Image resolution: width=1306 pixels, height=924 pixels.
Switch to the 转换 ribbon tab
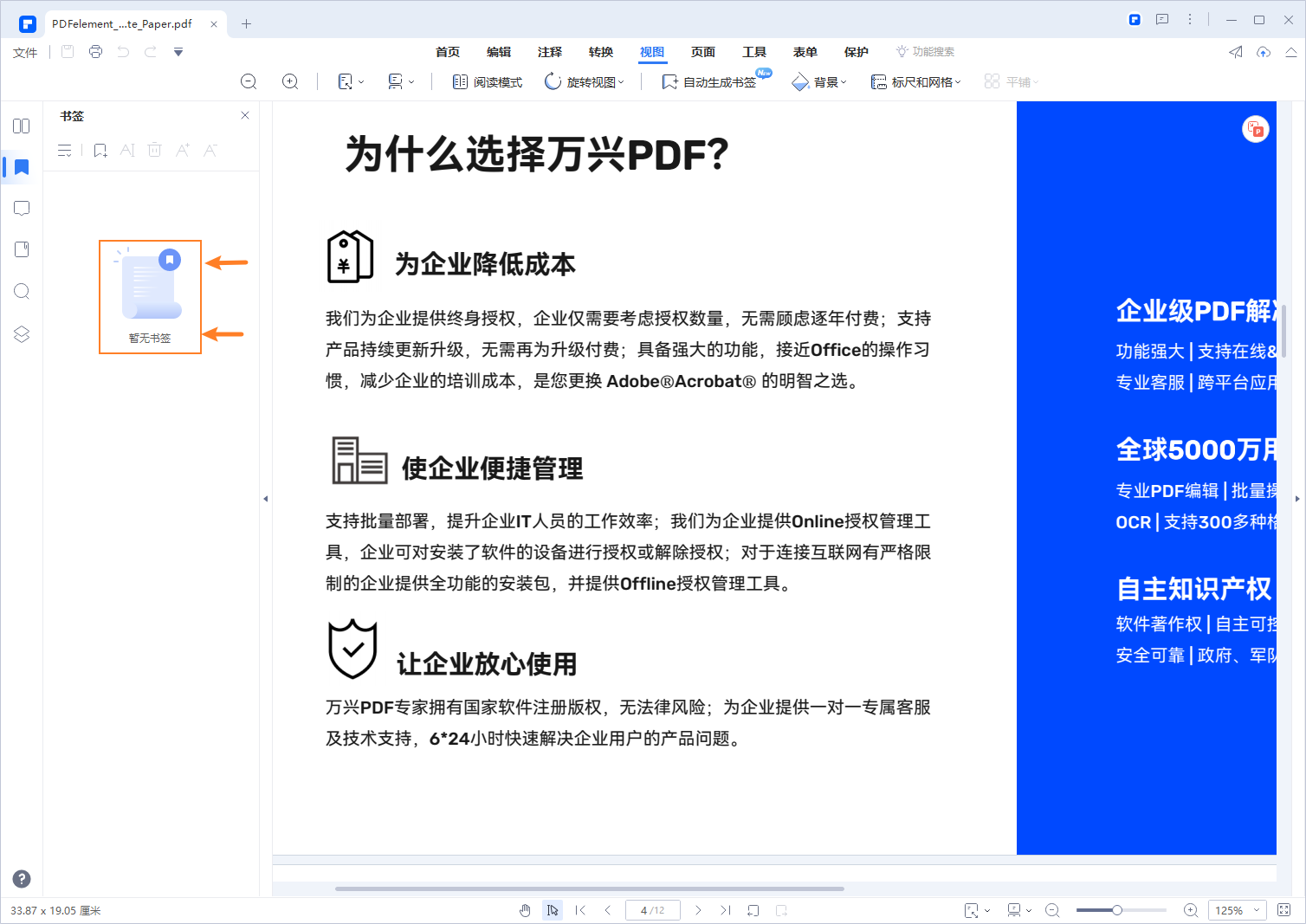click(600, 51)
